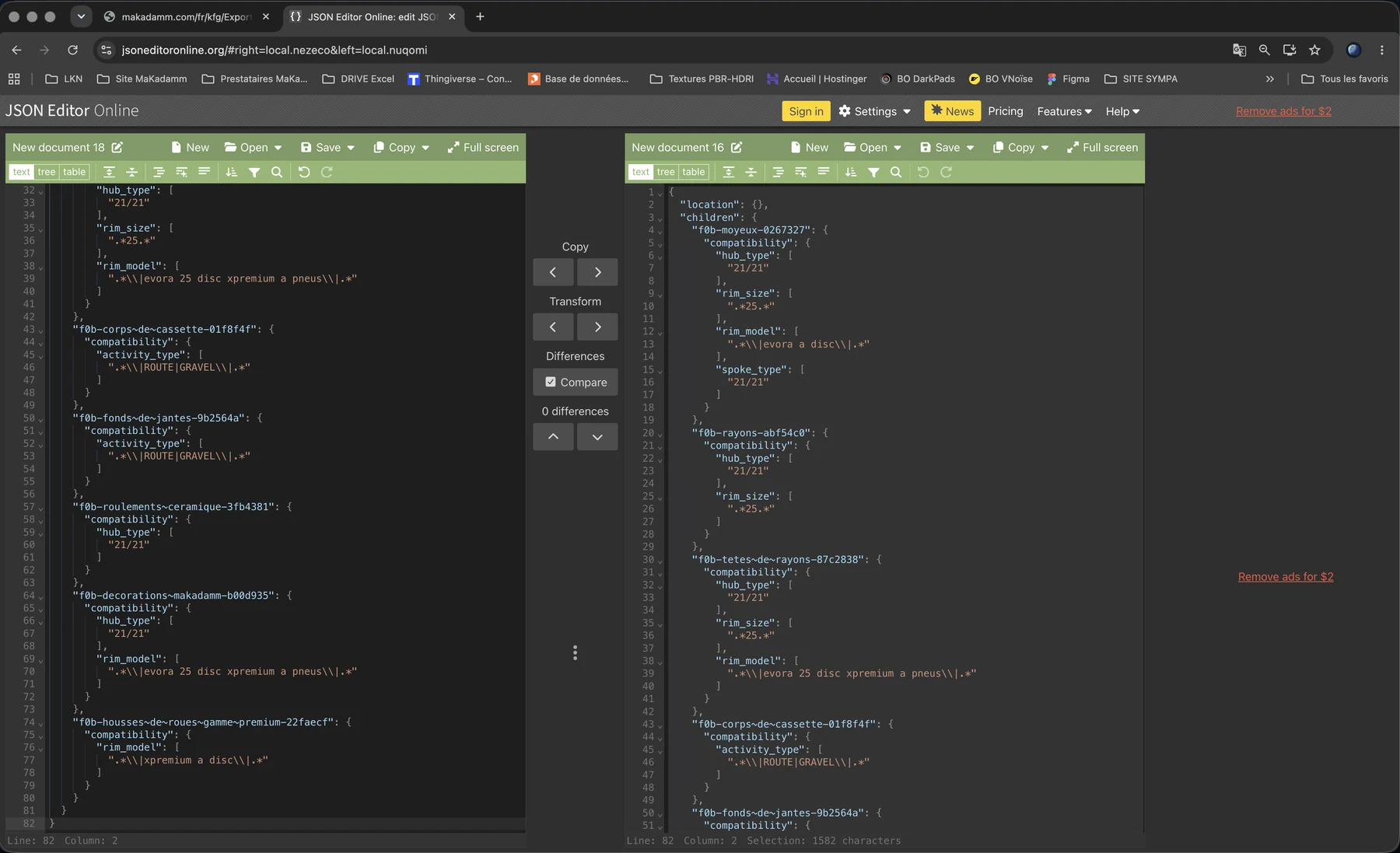The width and height of the screenshot is (1400, 853).
Task: Create New document in left panel
Action: point(190,148)
